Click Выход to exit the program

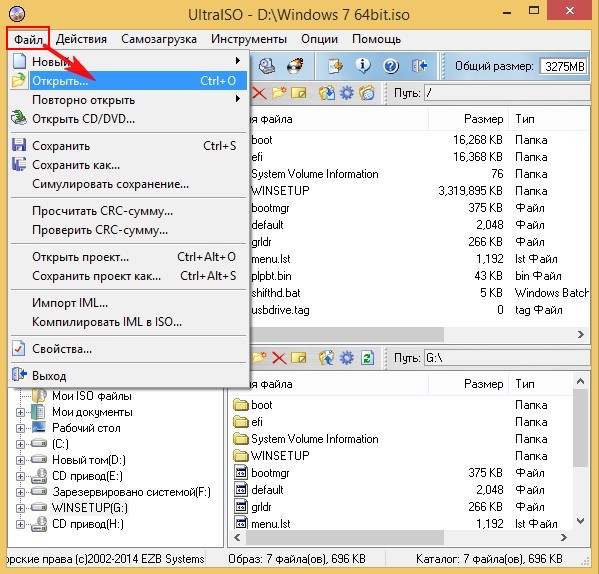click(x=129, y=376)
